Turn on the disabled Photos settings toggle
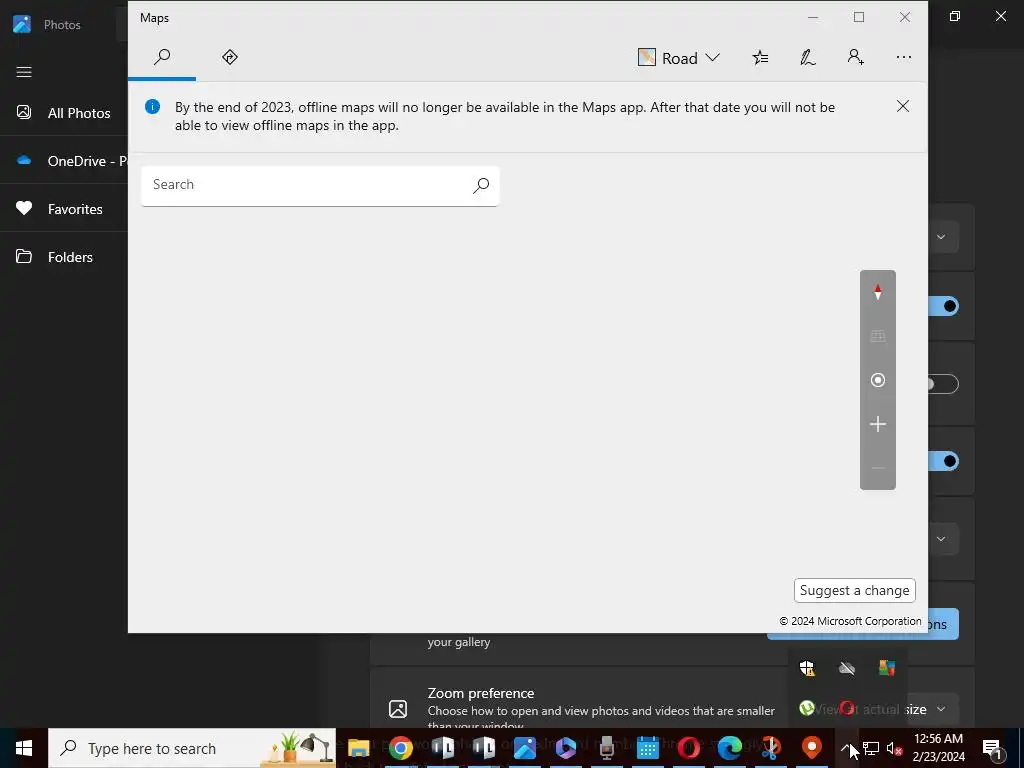 [x=944, y=384]
